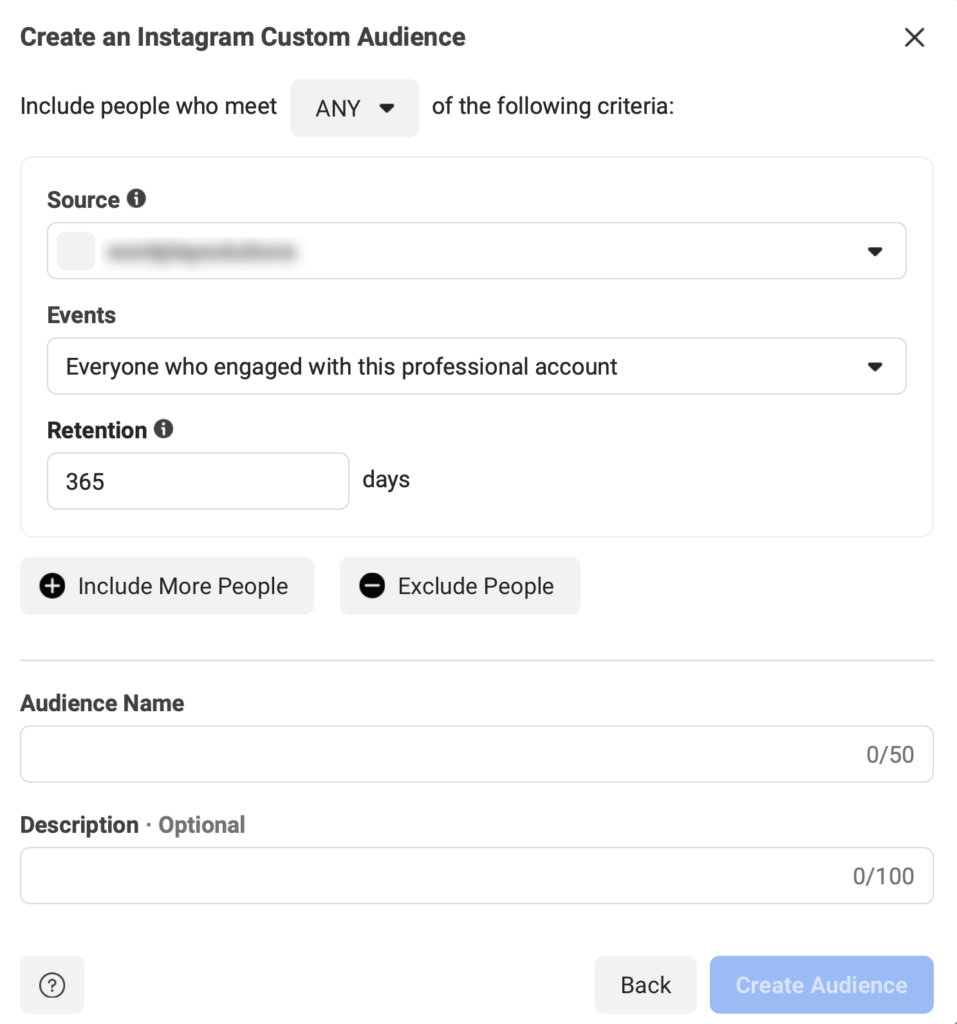Click Include More People
957x1024 pixels.
166,586
